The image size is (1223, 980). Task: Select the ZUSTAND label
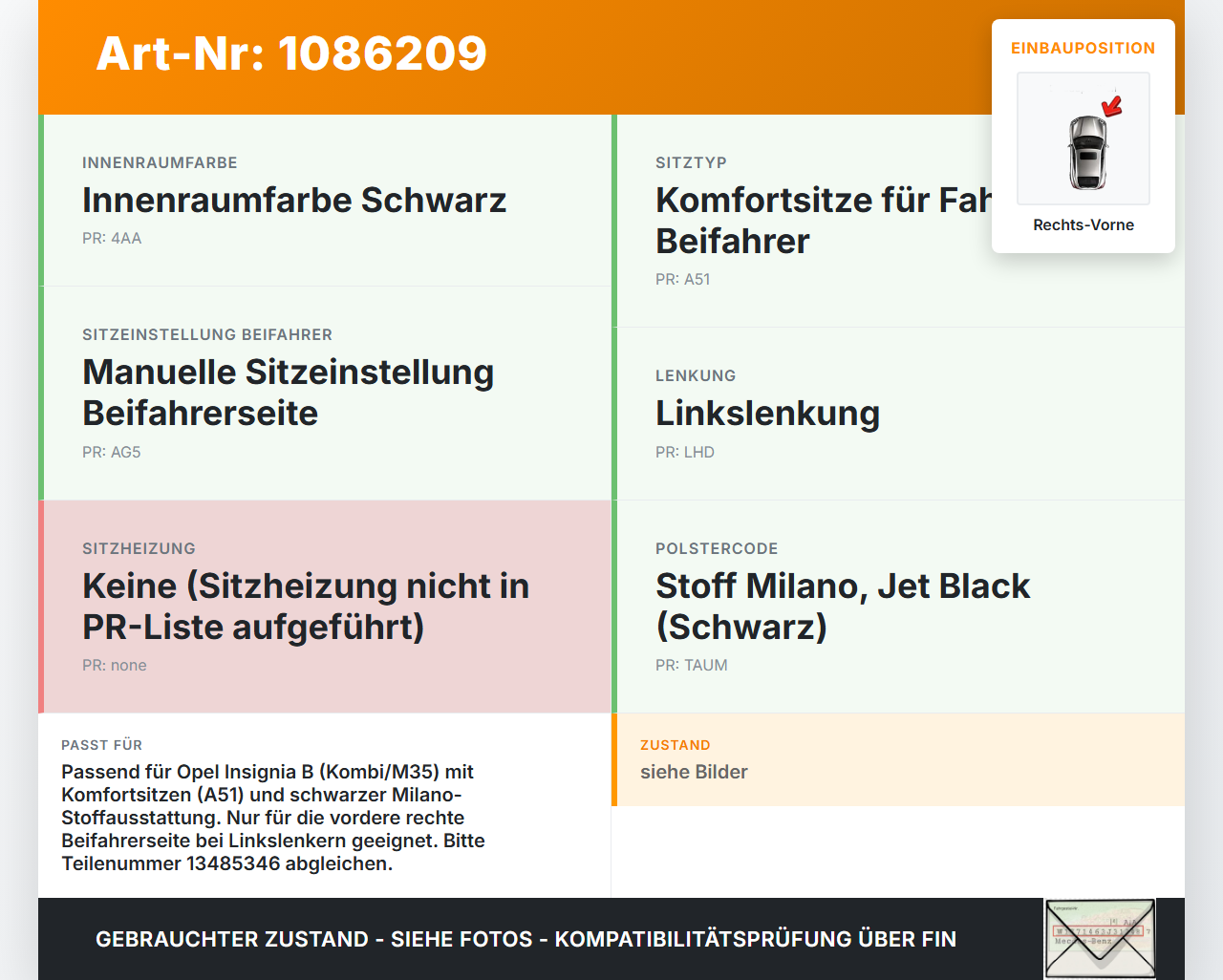pyautogui.click(x=676, y=746)
